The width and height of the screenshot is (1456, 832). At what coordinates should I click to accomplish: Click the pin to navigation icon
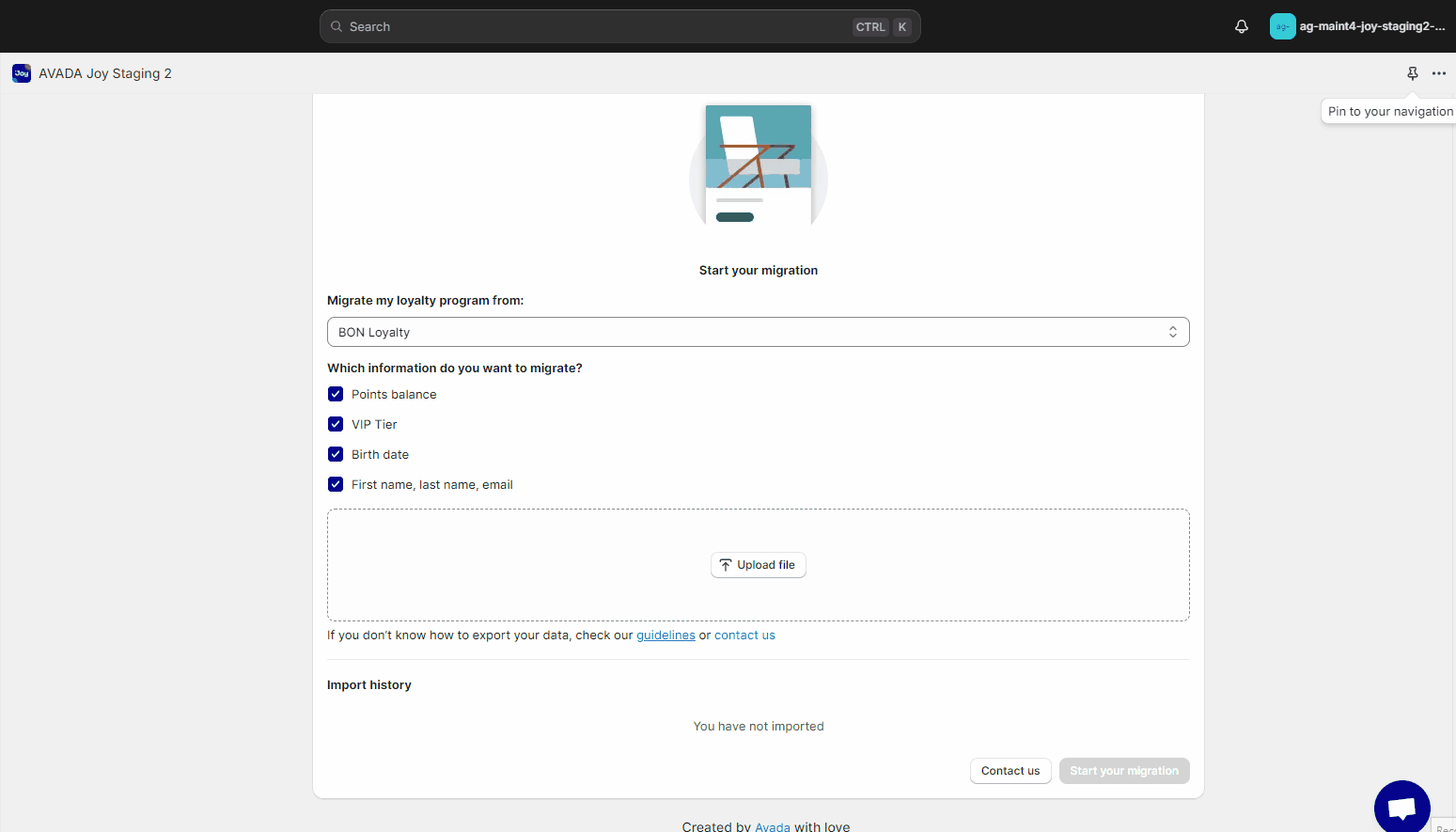click(1412, 73)
